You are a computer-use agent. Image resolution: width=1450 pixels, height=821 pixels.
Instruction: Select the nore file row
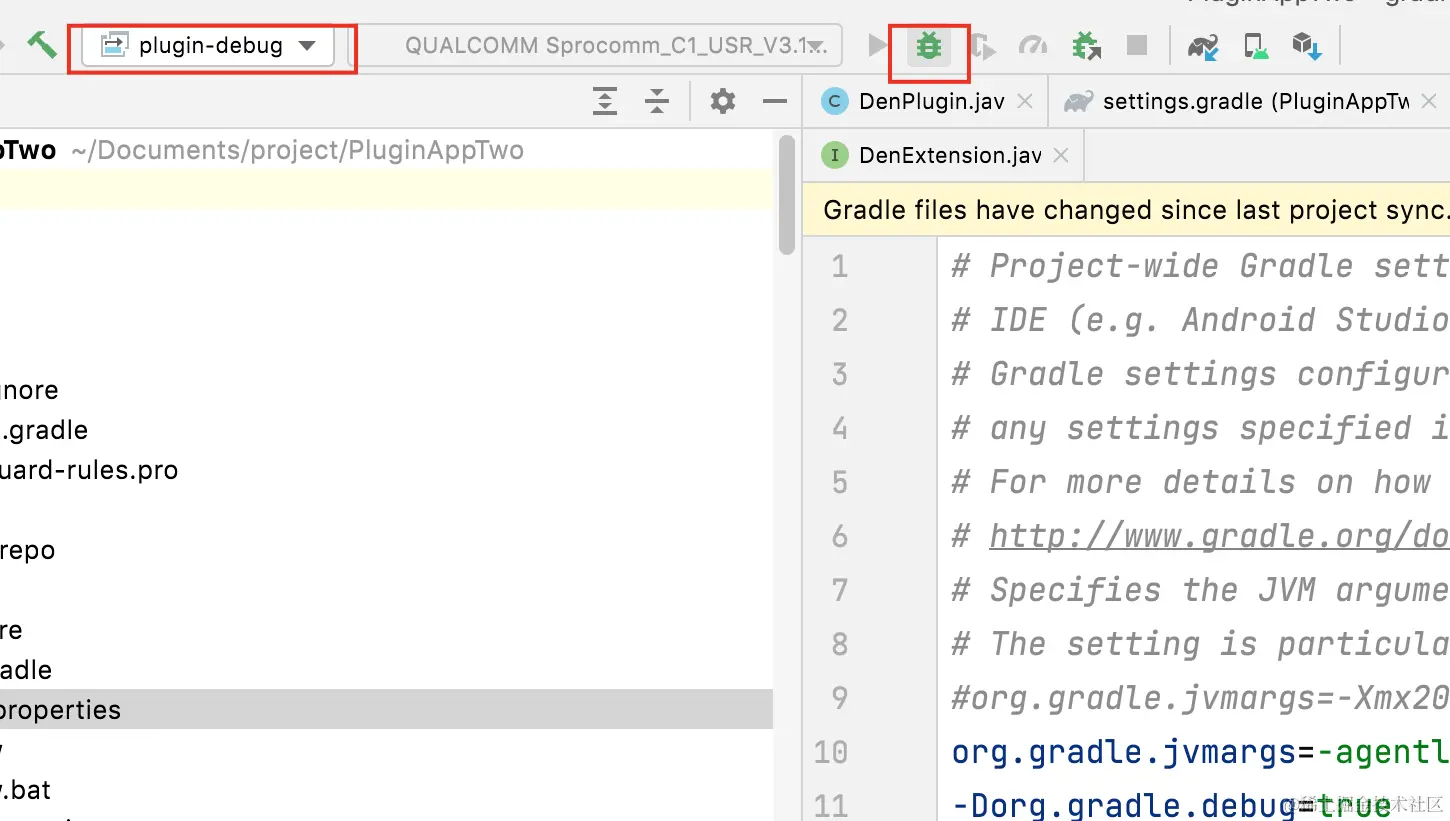[387, 390]
